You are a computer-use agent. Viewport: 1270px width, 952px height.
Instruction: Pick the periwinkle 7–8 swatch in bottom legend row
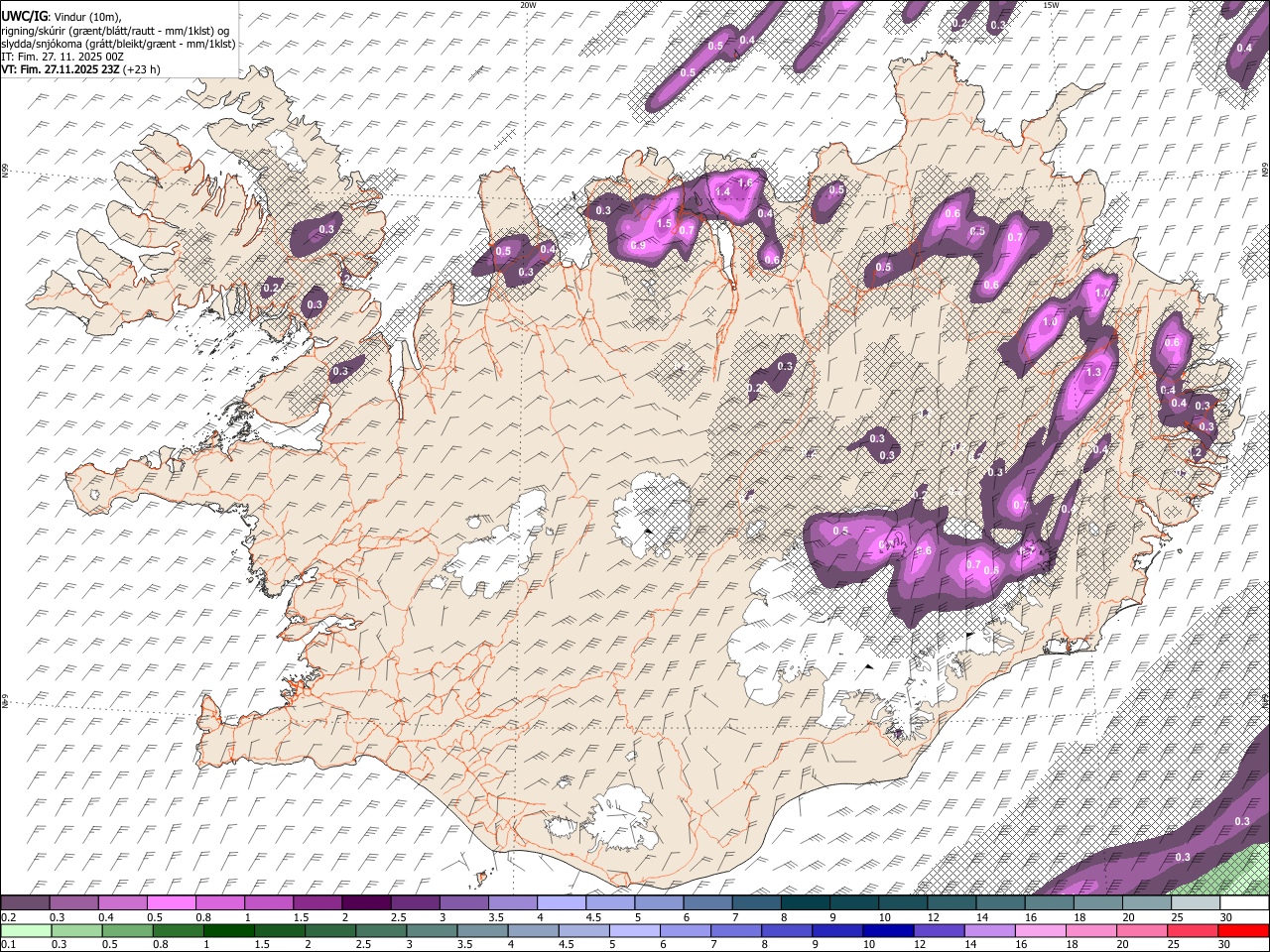(736, 930)
